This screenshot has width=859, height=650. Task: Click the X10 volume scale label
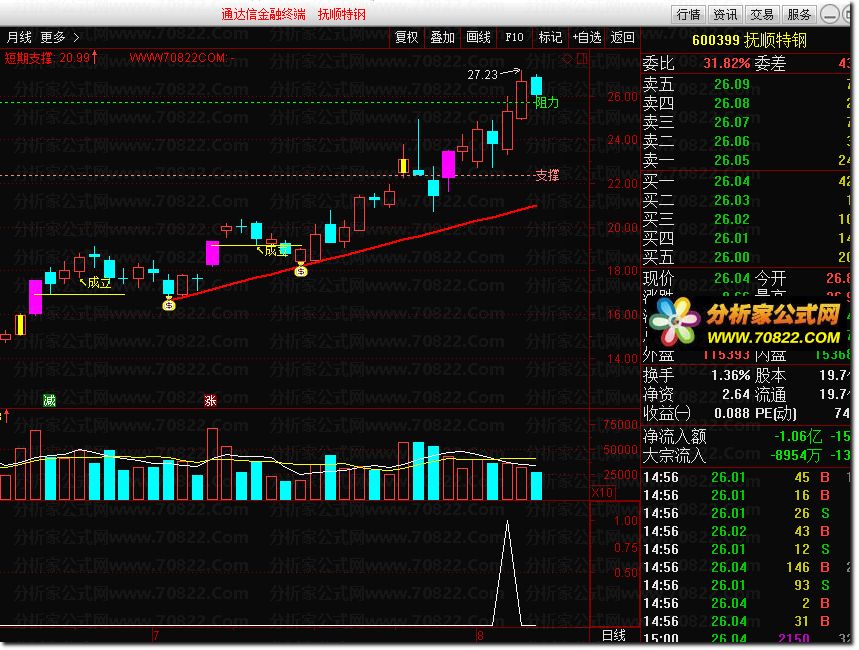[x=602, y=493]
